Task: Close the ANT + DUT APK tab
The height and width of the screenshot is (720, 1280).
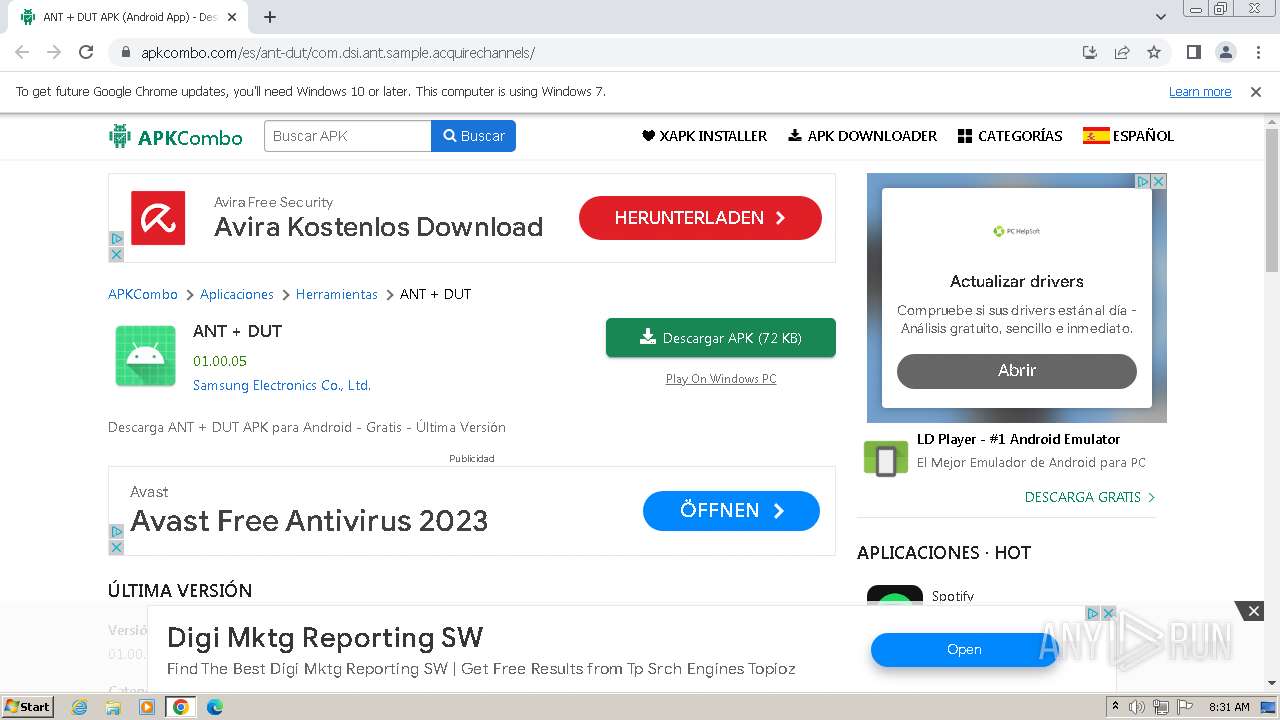Action: coord(232,17)
